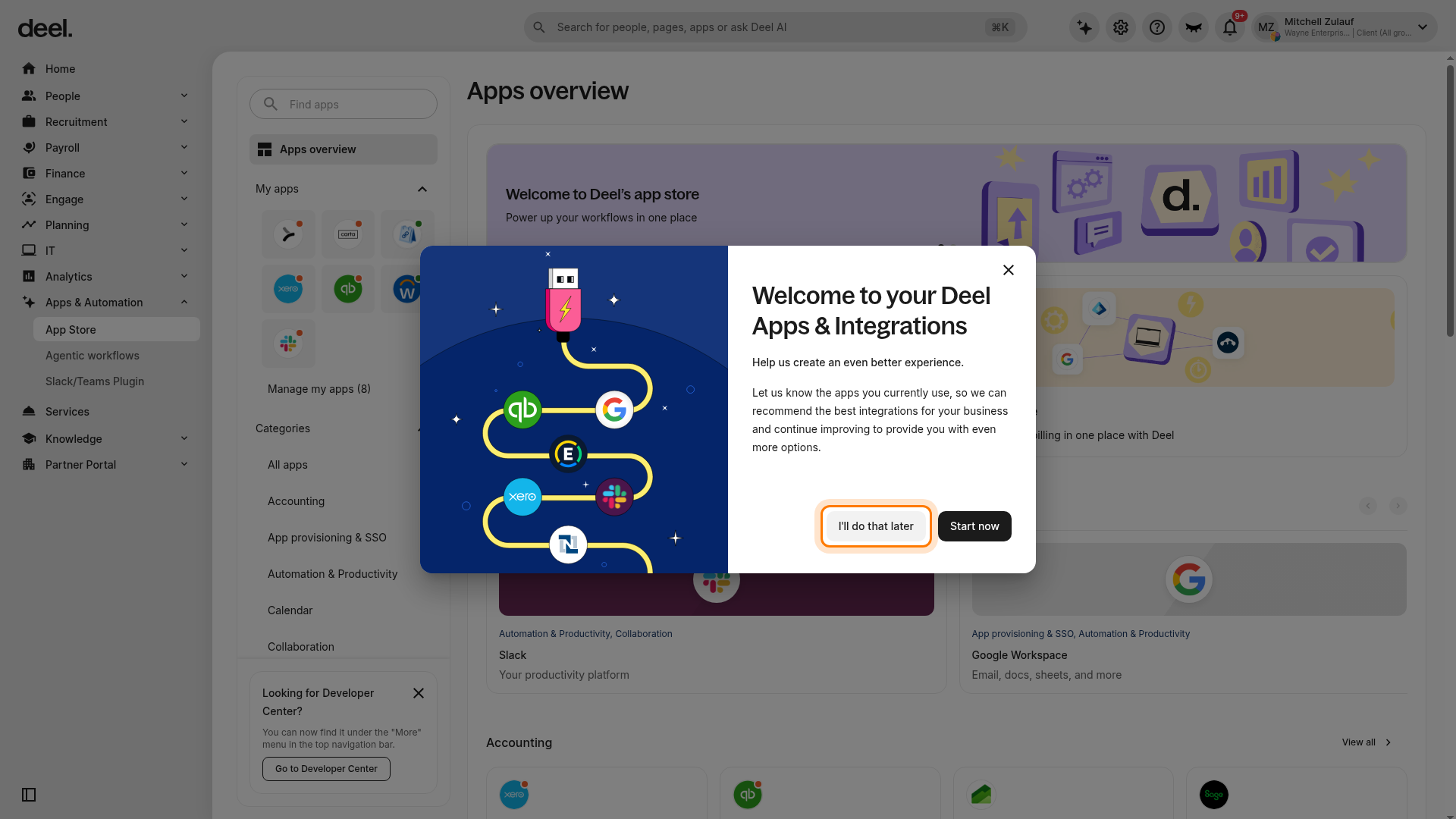The image size is (1456, 819).
Task: Open the Slack app in My apps
Action: pos(288,344)
